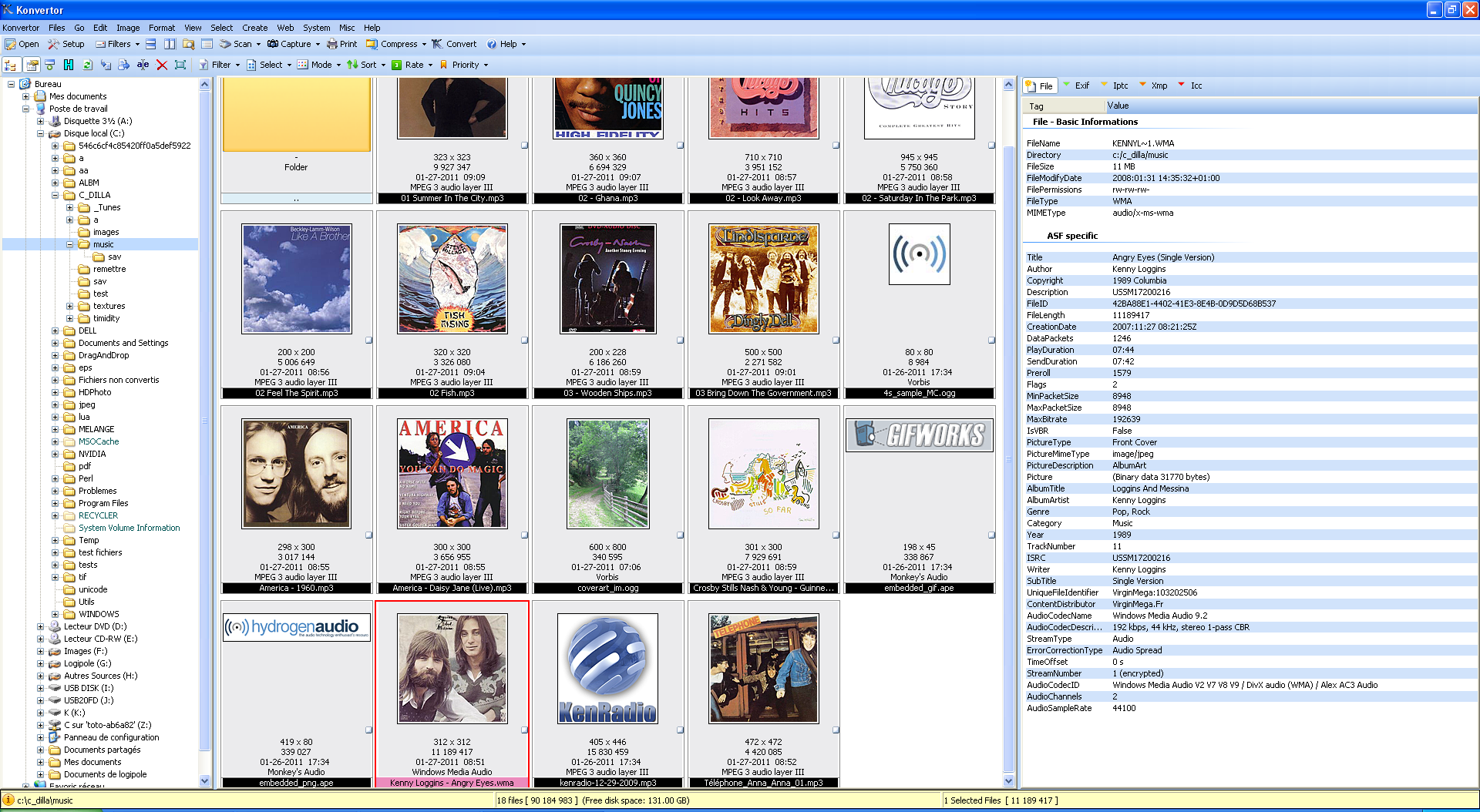Switch to the Exif tab
1480x812 pixels.
[1077, 86]
